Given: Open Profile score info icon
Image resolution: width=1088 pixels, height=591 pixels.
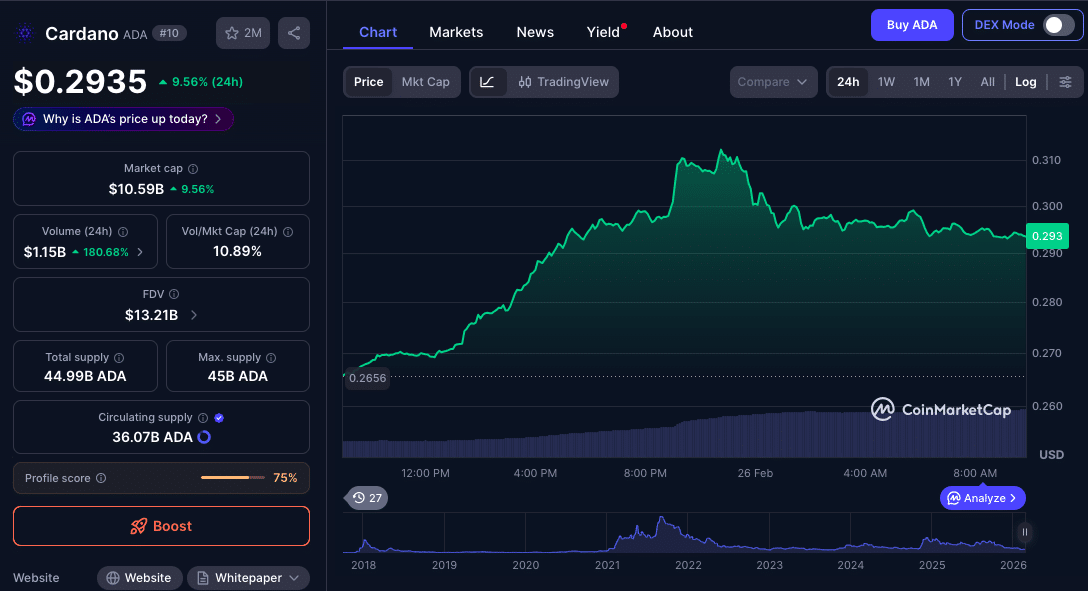Looking at the screenshot, I should coord(101,478).
